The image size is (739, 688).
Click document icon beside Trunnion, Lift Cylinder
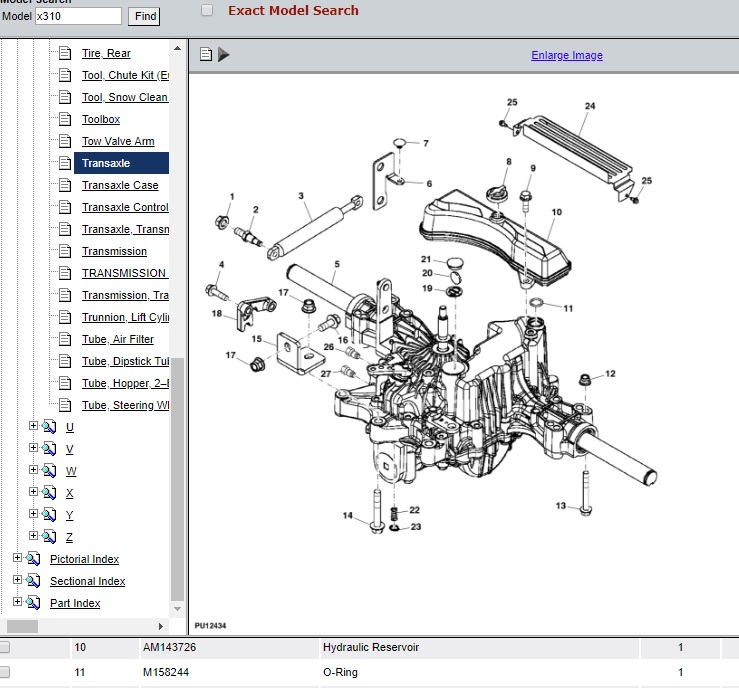pos(65,317)
